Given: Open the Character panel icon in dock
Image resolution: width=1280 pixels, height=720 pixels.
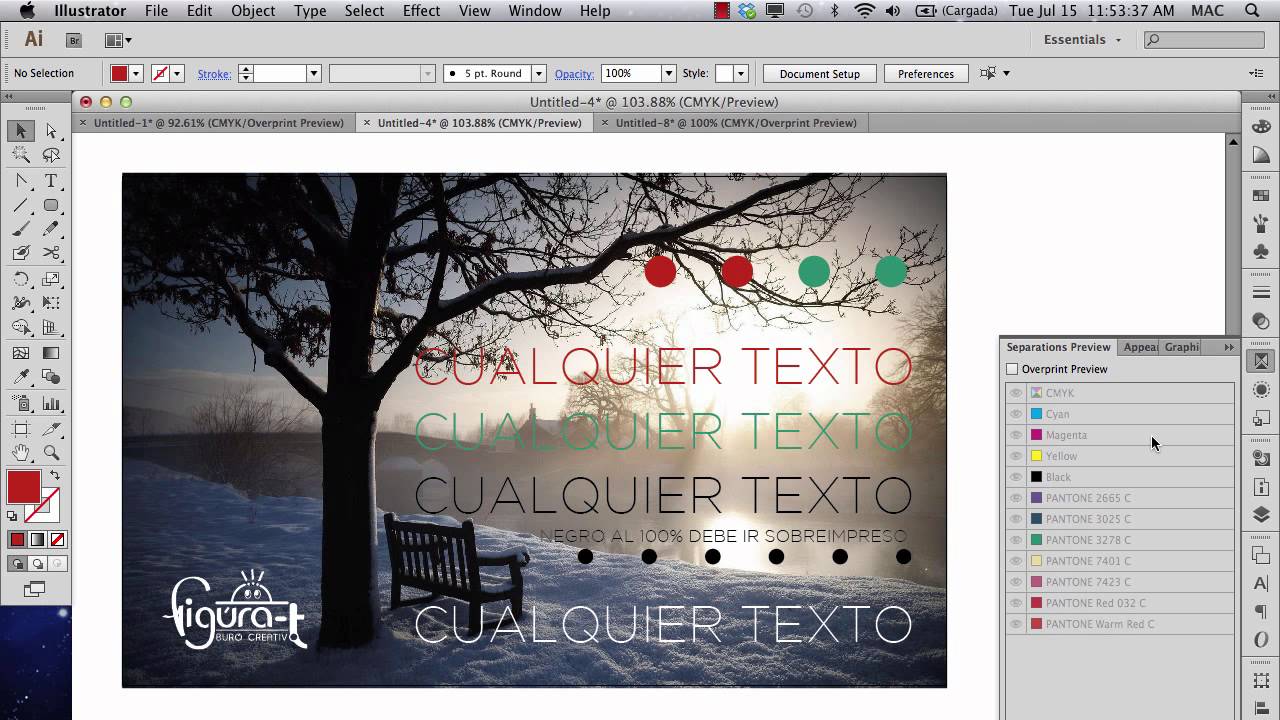Looking at the screenshot, I should pos(1261,583).
